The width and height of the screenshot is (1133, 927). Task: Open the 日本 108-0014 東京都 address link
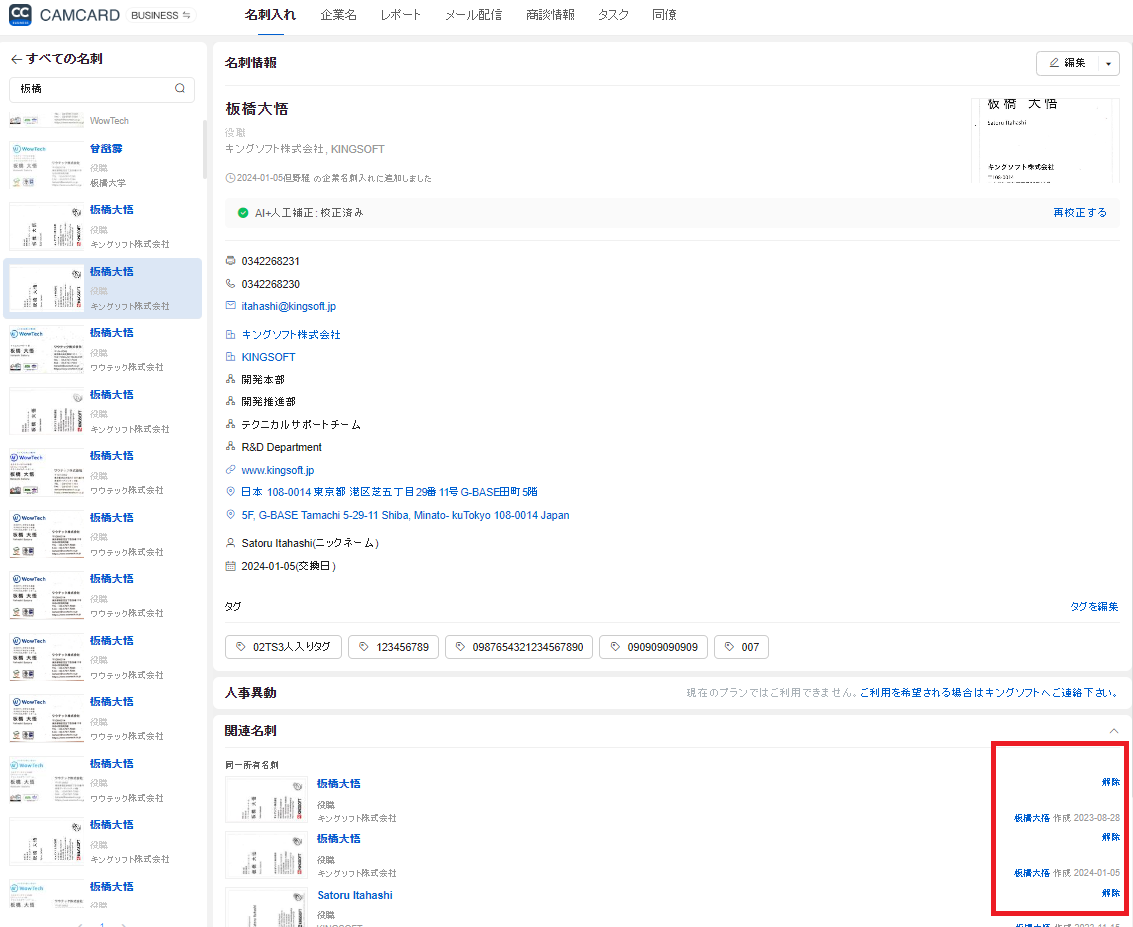pyautogui.click(x=389, y=492)
